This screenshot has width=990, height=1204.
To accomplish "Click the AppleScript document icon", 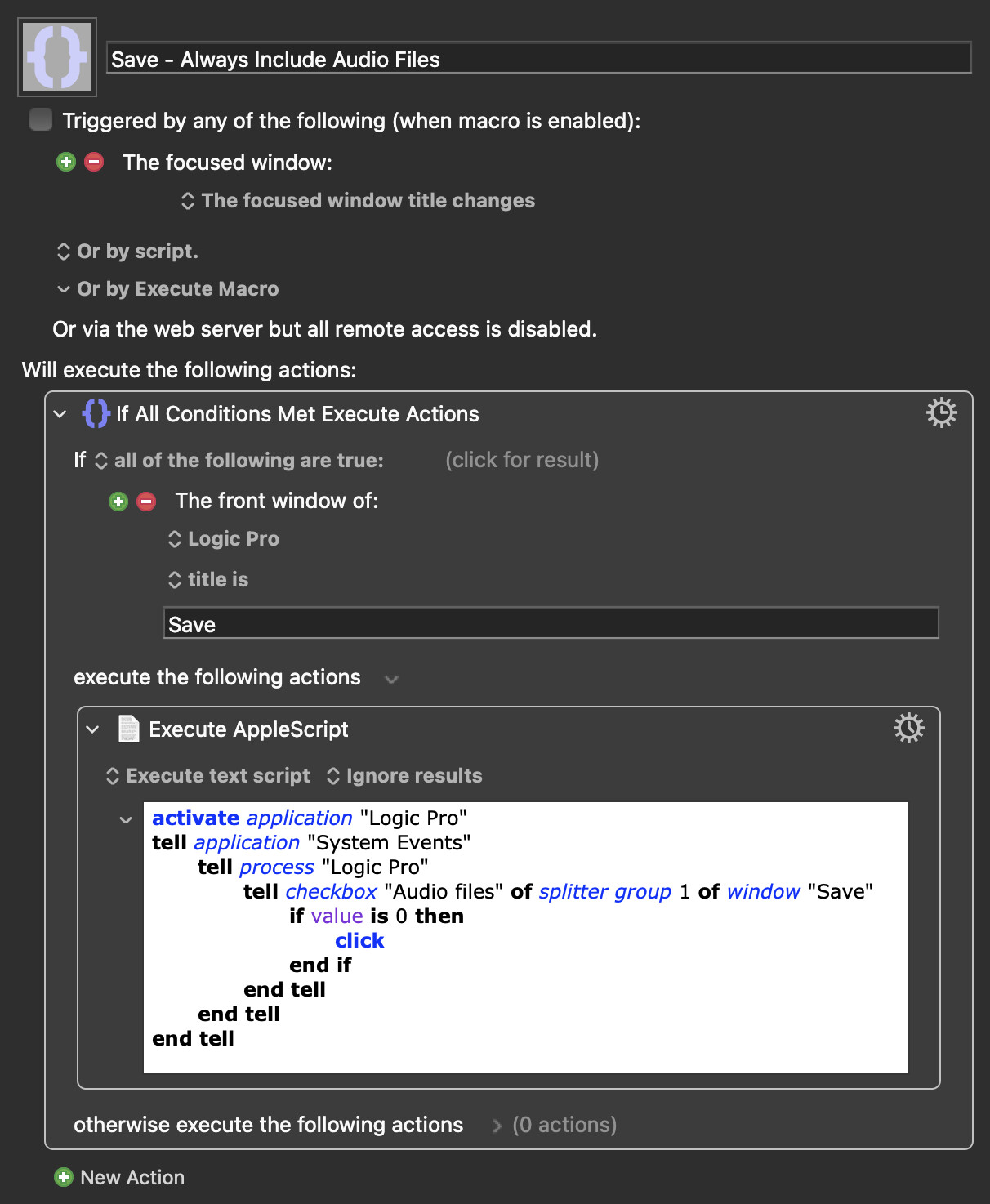I will (128, 729).
